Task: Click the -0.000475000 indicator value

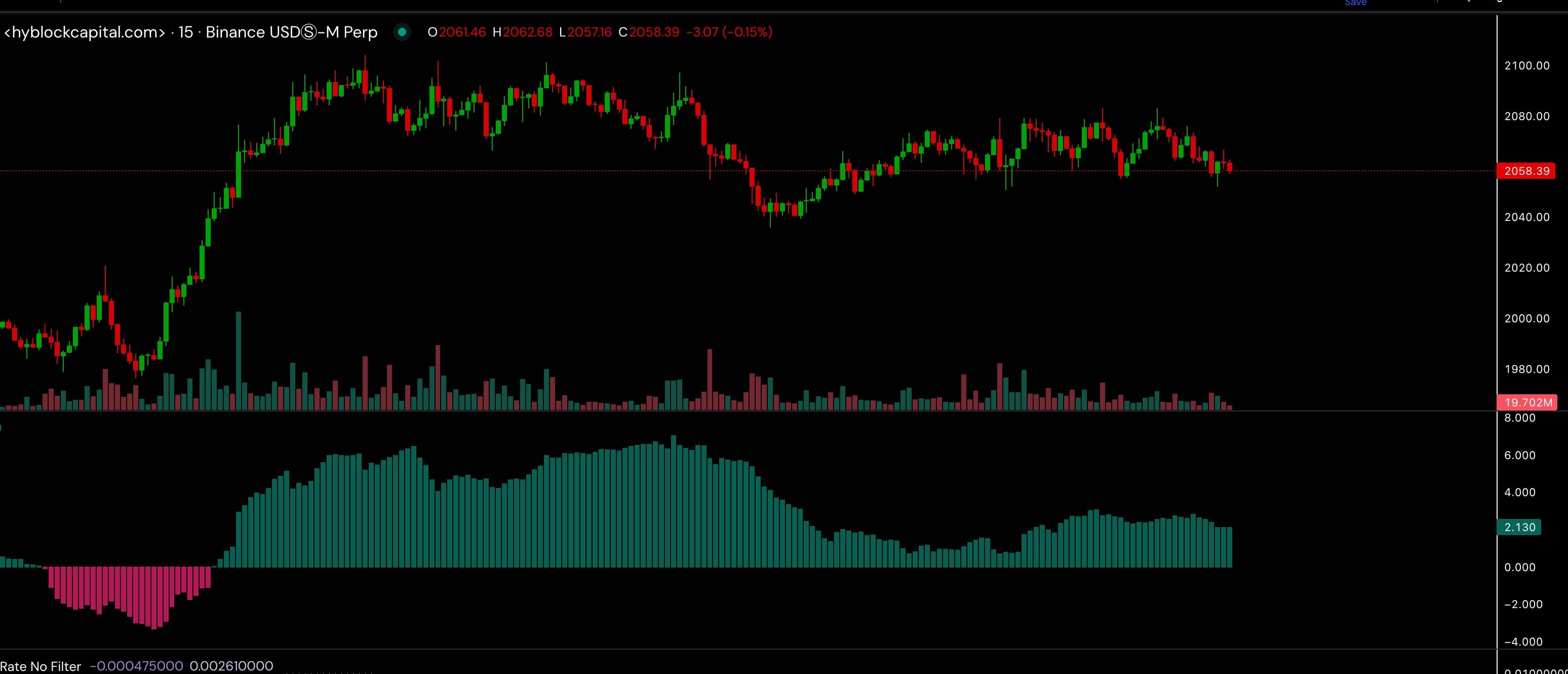Action: pyautogui.click(x=136, y=666)
